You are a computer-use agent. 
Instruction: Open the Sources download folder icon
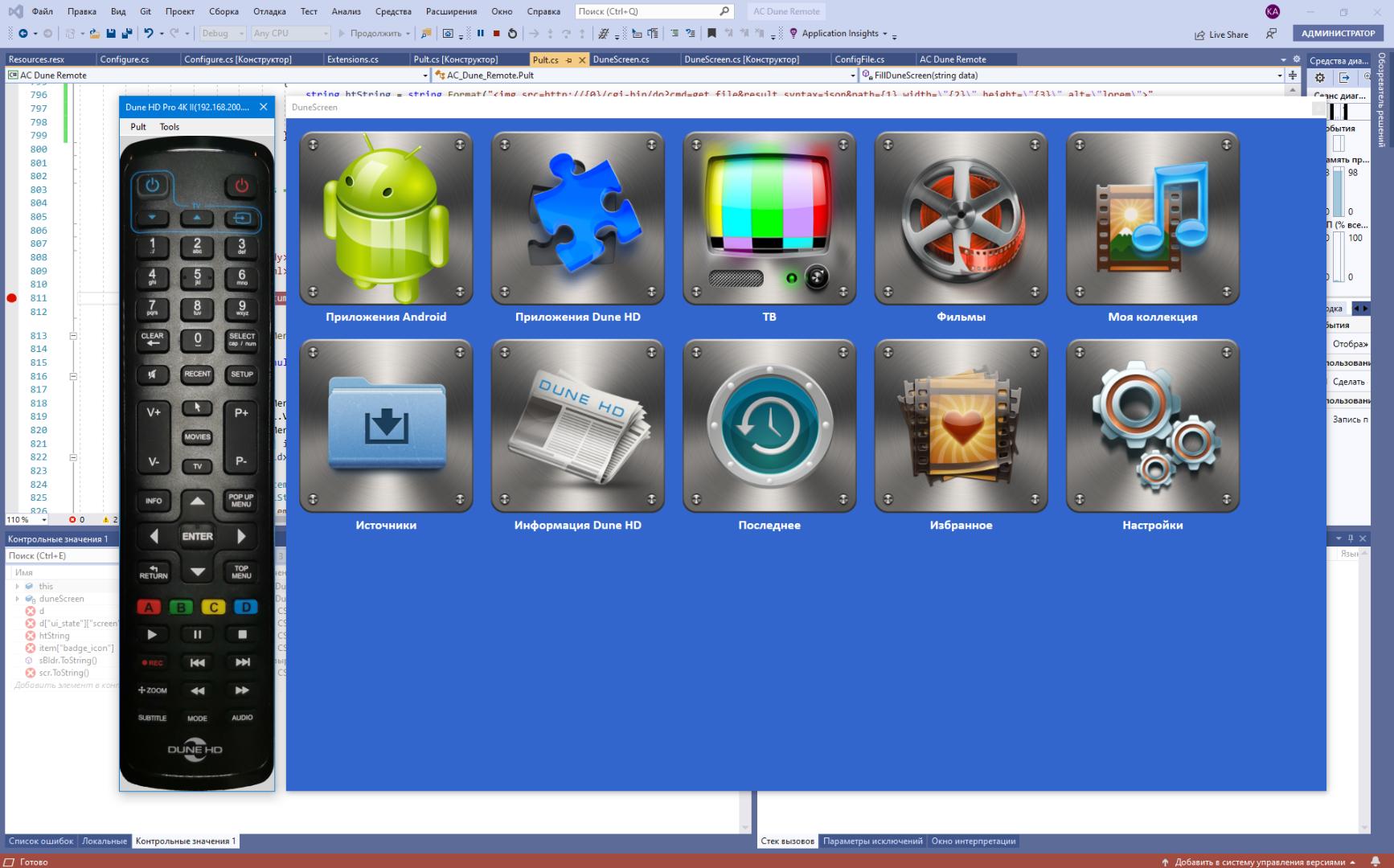[x=386, y=426]
